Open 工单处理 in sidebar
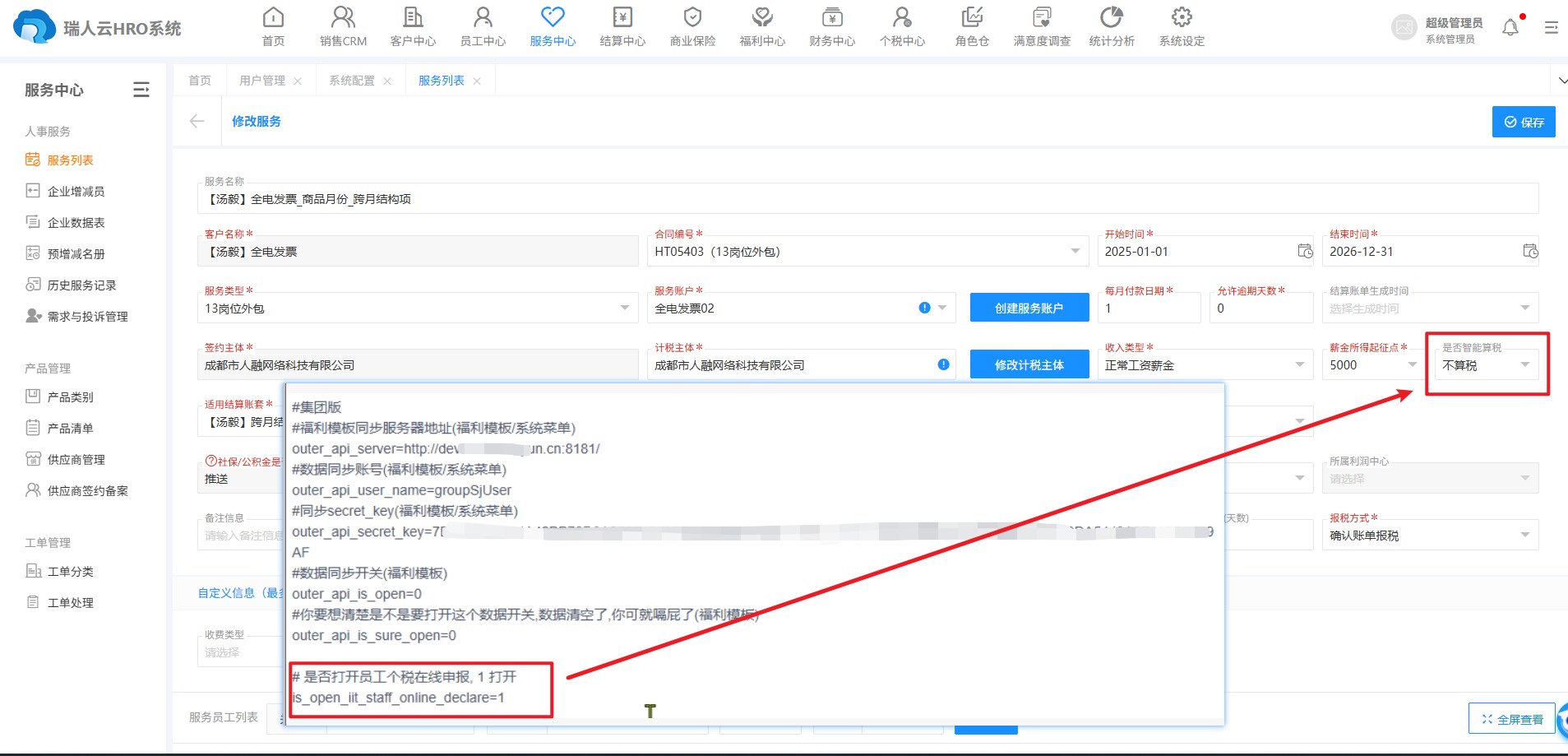This screenshot has height=756, width=1568. tap(70, 602)
